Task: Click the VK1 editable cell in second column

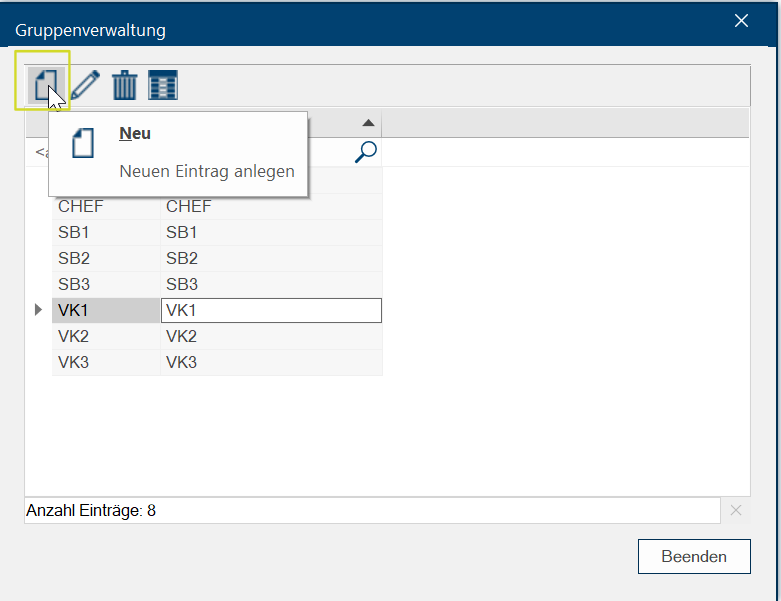Action: [270, 311]
